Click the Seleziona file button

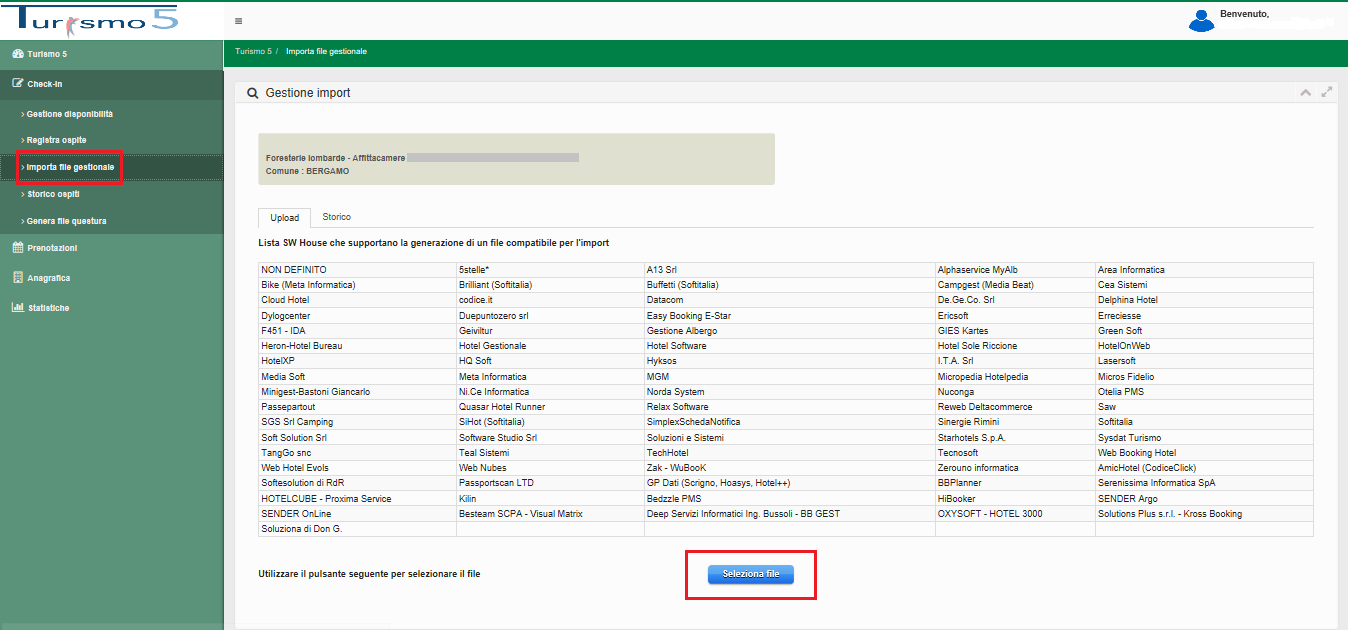750,574
